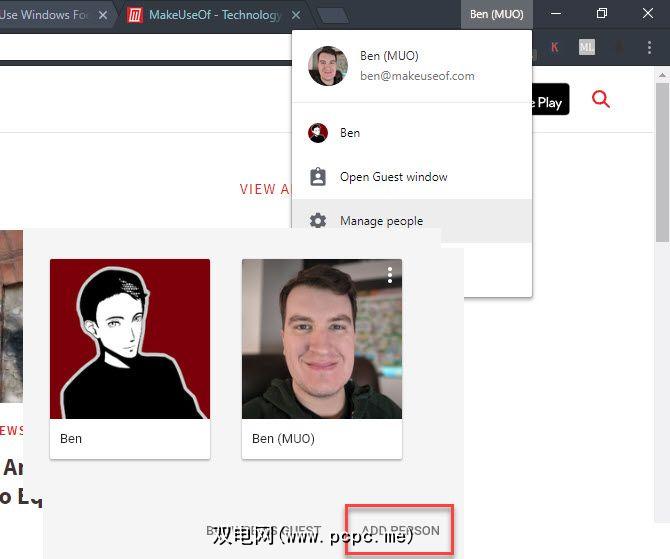
Task: Click the red K extension icon
Action: tap(555, 47)
